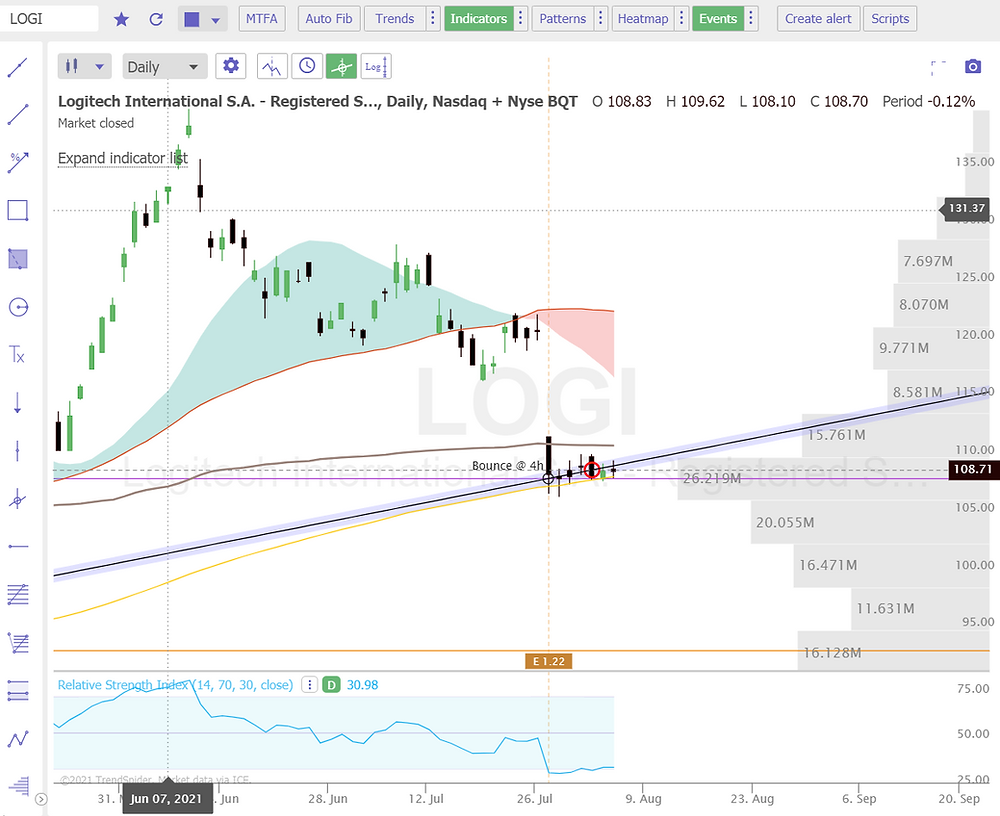Click the compare symbols line chart icon
This screenshot has width=1000, height=816.
tap(272, 66)
